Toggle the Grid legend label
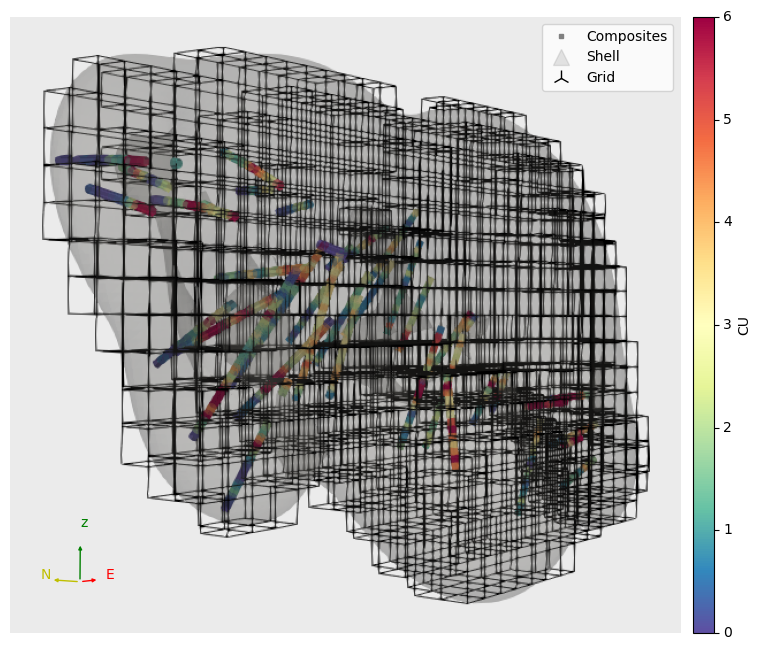Viewport: 761px width, 650px height. pos(600,77)
